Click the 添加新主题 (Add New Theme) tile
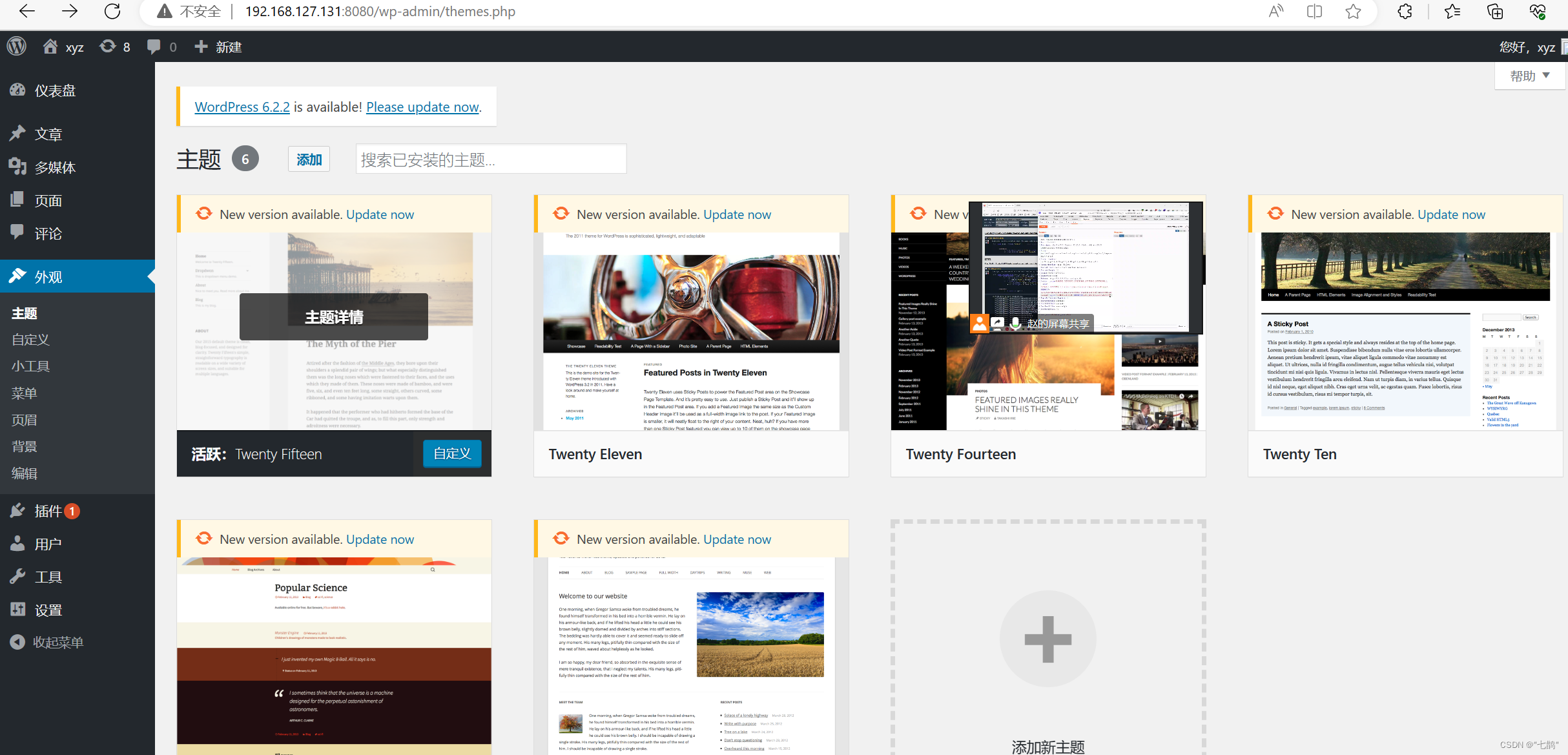 [x=1047, y=639]
